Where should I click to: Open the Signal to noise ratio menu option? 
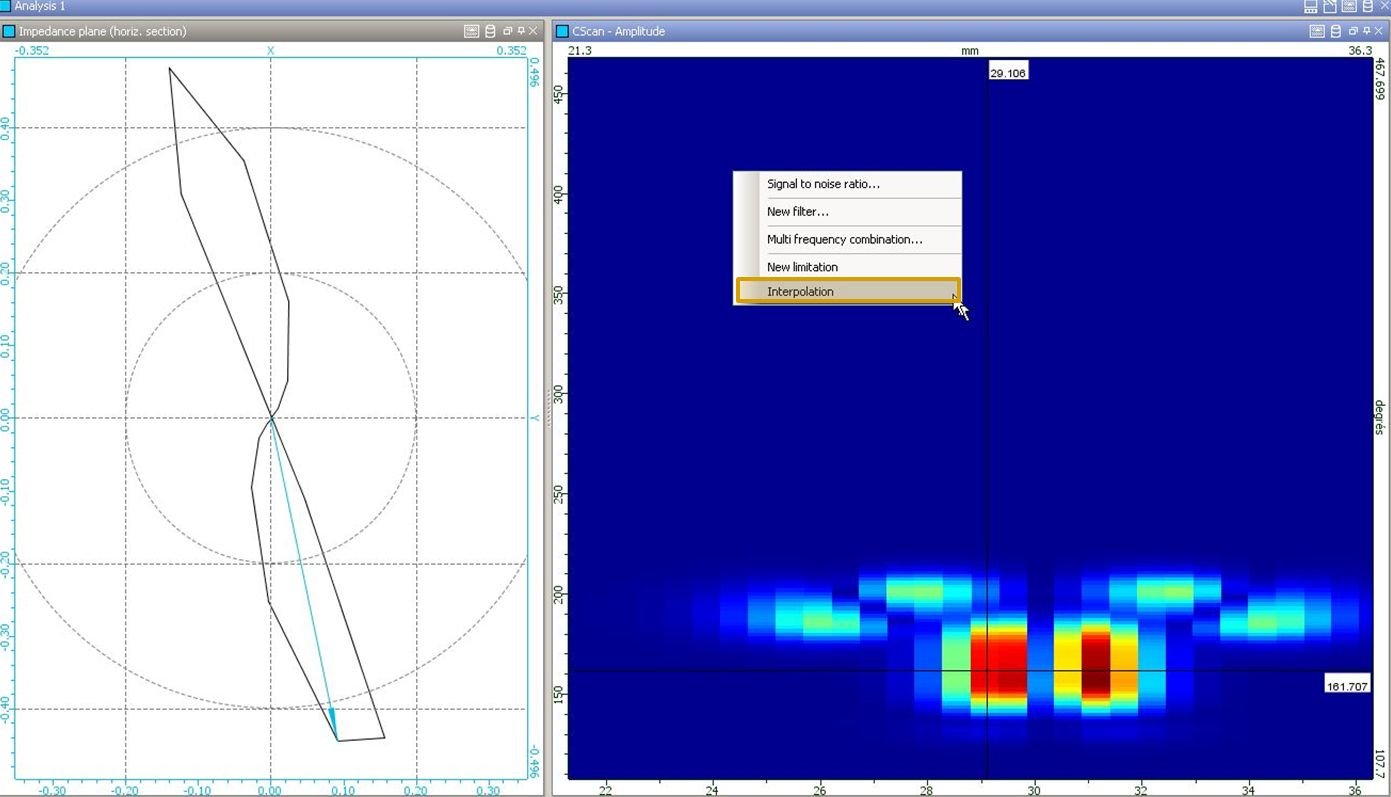click(x=823, y=184)
